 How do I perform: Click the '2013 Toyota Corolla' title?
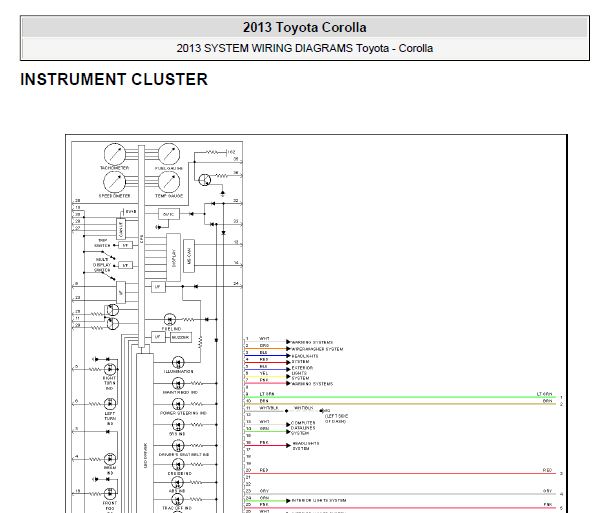tap(305, 27)
